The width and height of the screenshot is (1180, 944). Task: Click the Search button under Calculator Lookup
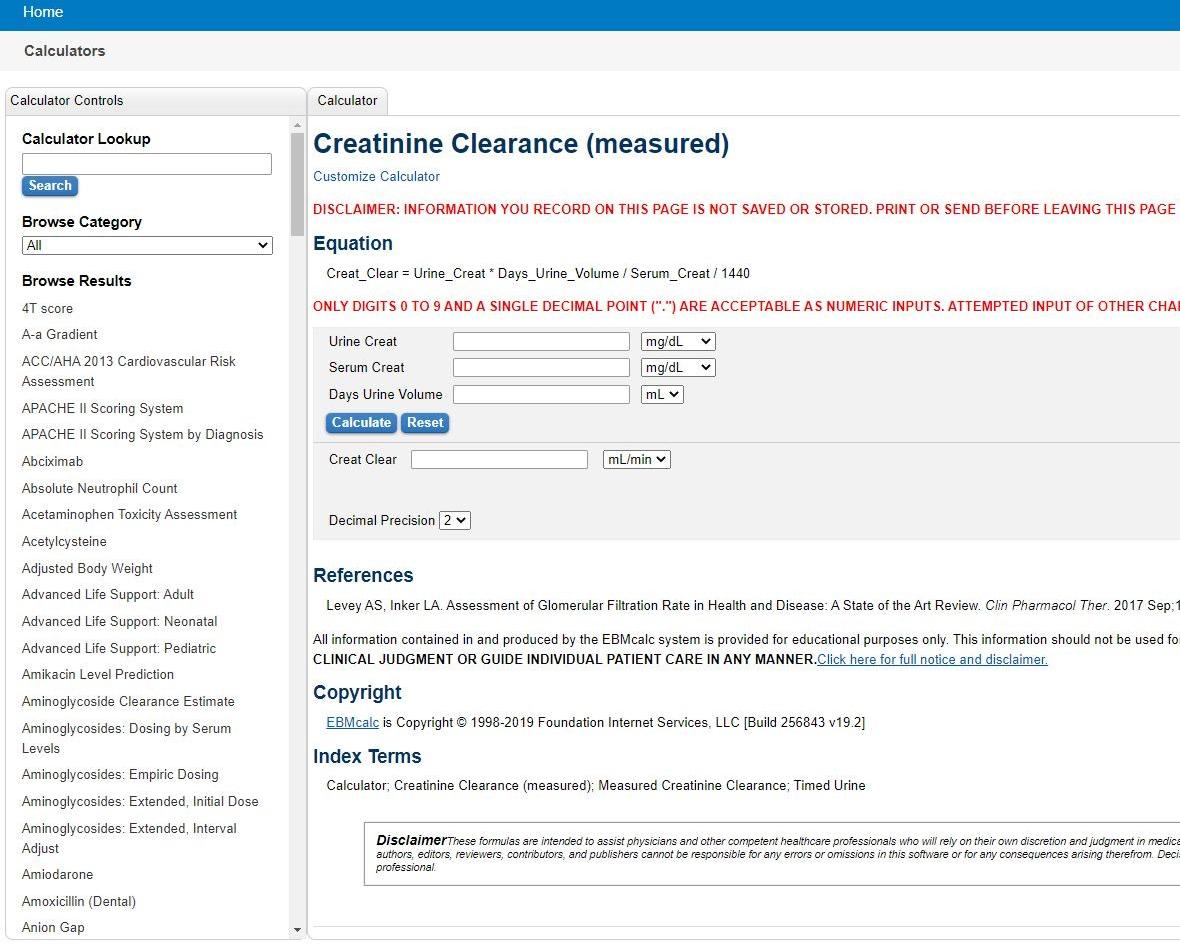point(50,186)
